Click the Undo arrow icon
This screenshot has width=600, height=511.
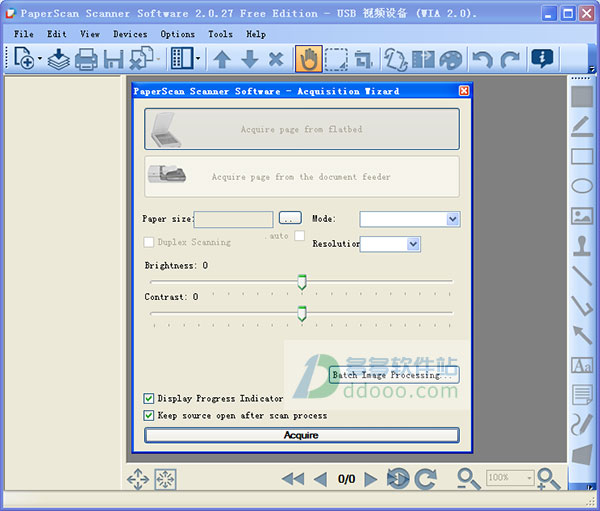pyautogui.click(x=483, y=60)
